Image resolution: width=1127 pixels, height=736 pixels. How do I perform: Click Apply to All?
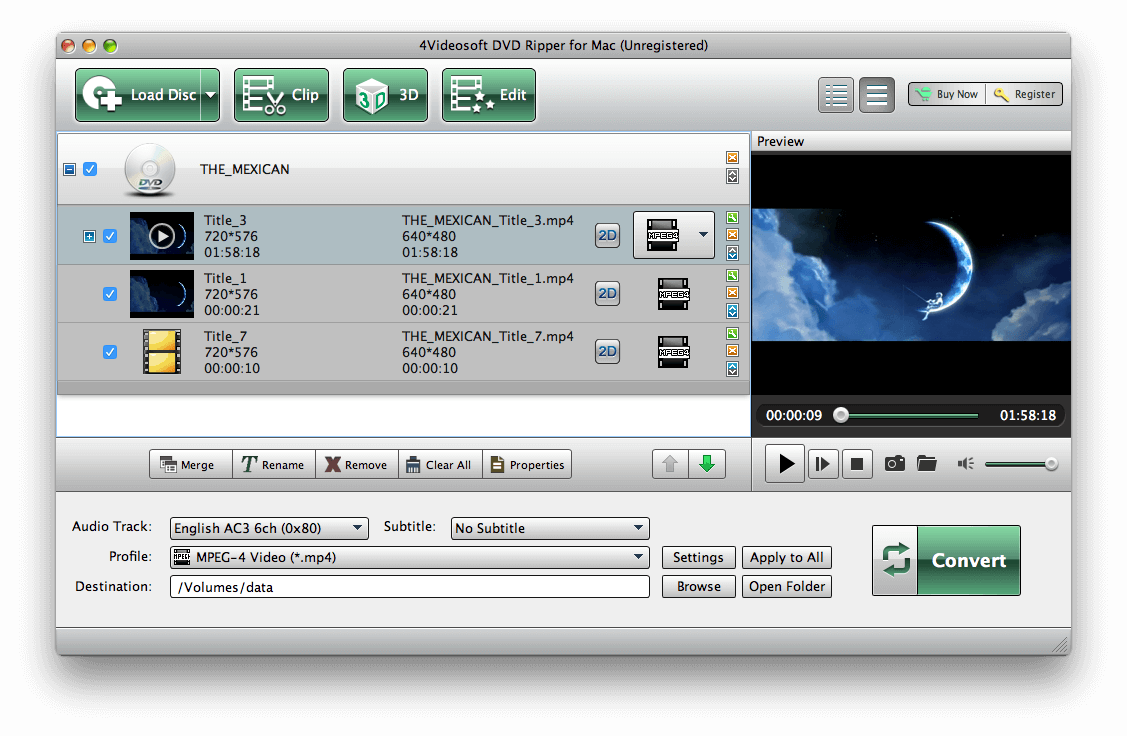coord(786,557)
